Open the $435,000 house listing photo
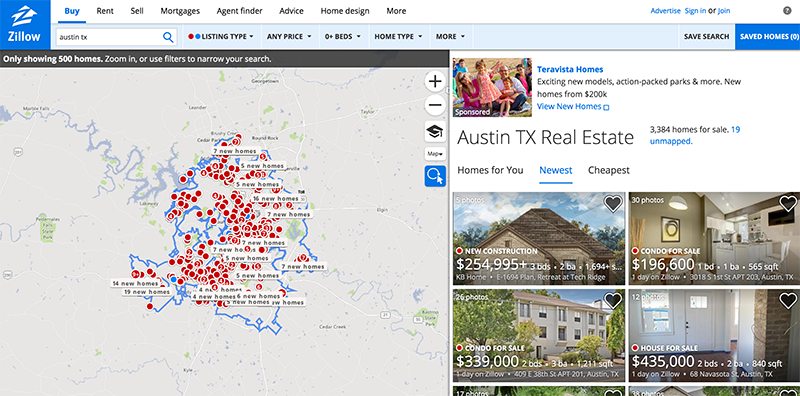The image size is (800, 396). pos(714,335)
